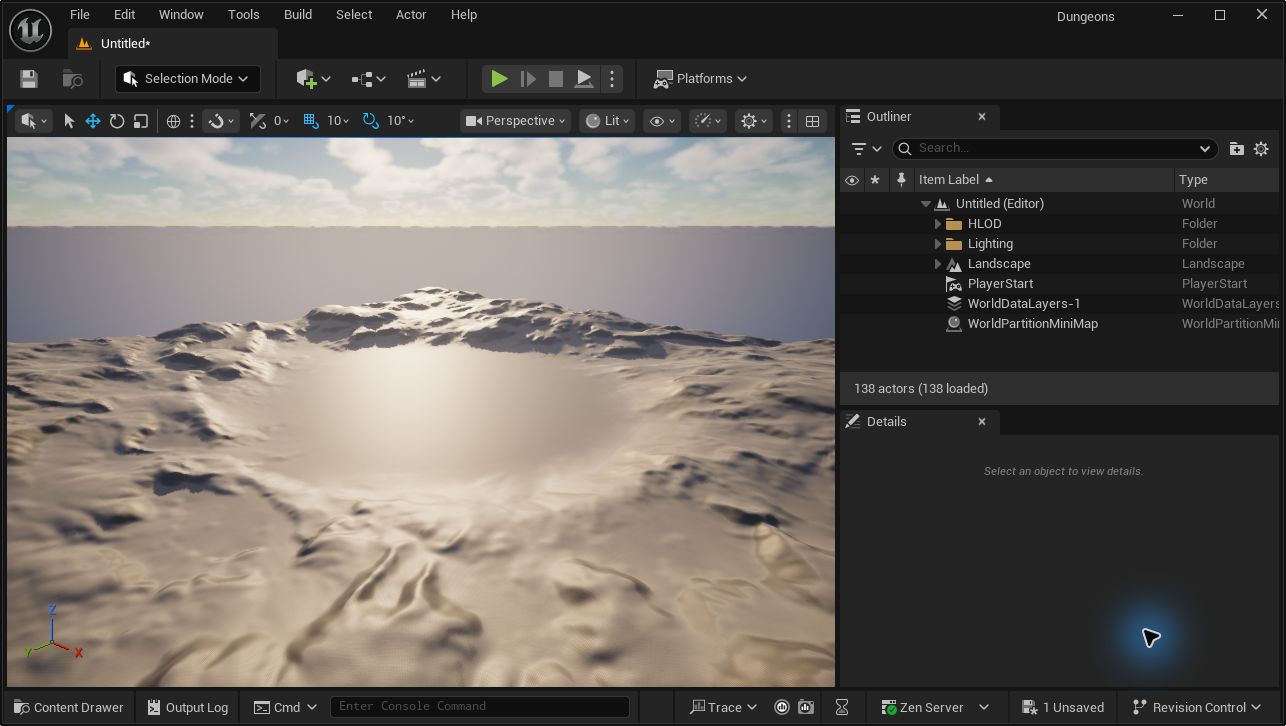Open play mode options menu
Image resolution: width=1286 pixels, height=726 pixels.
(612, 79)
